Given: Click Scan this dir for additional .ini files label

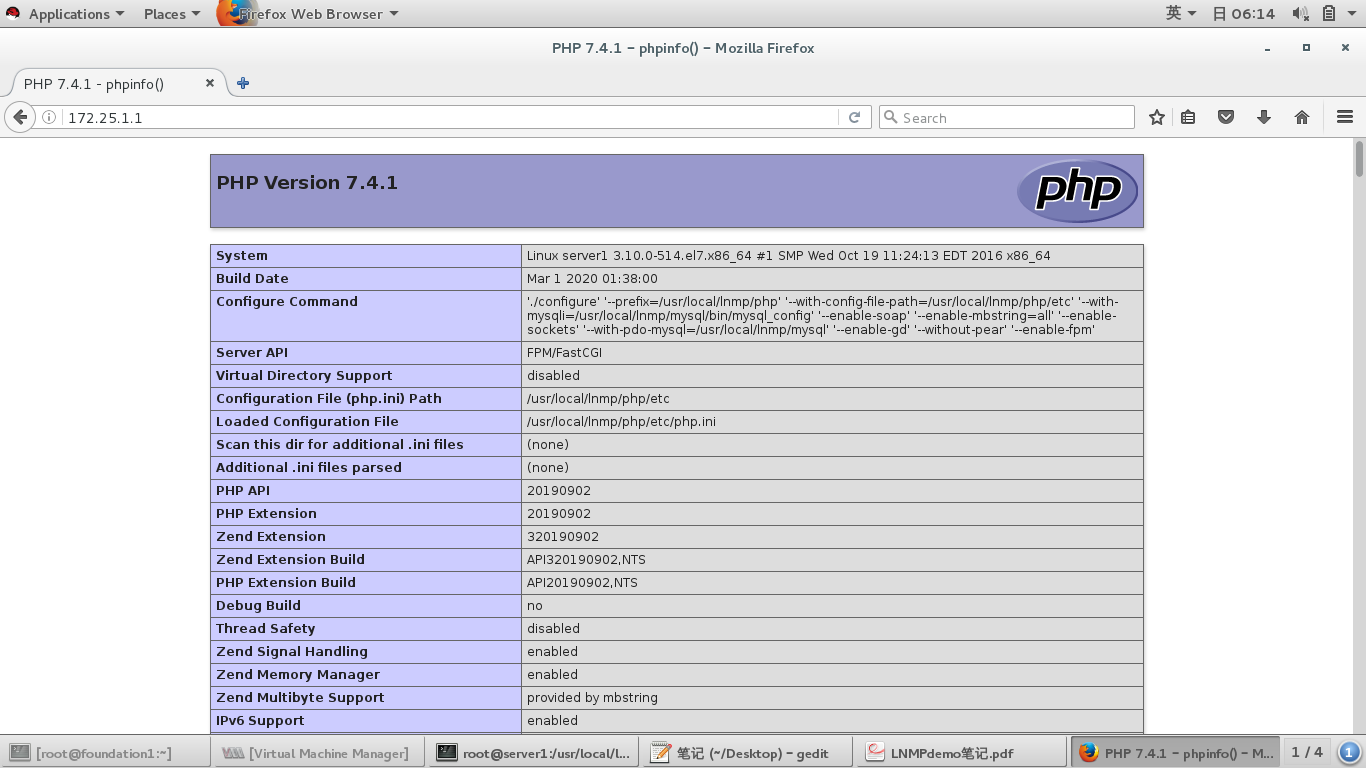Looking at the screenshot, I should coord(340,445).
